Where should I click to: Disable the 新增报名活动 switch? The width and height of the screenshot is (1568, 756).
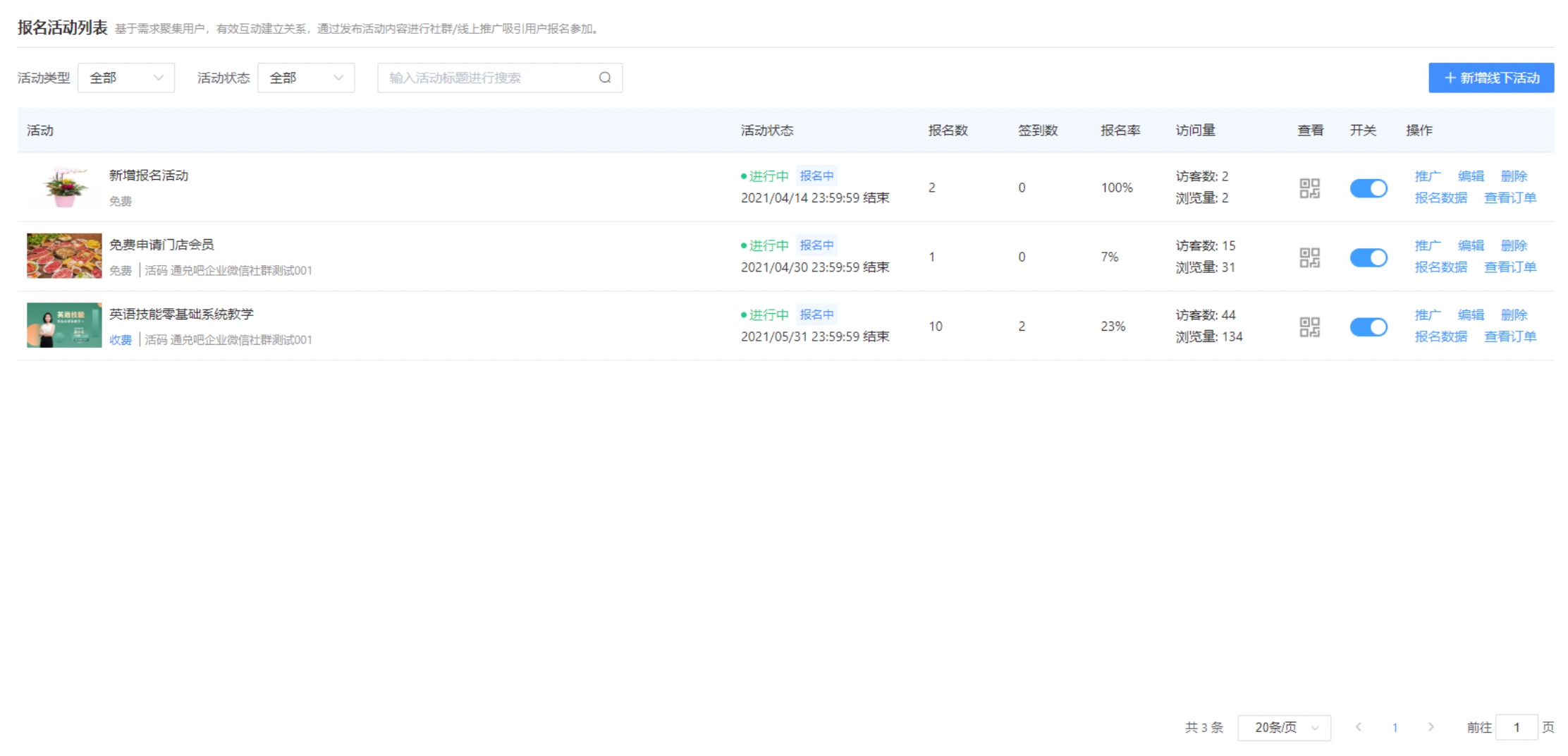coord(1368,188)
